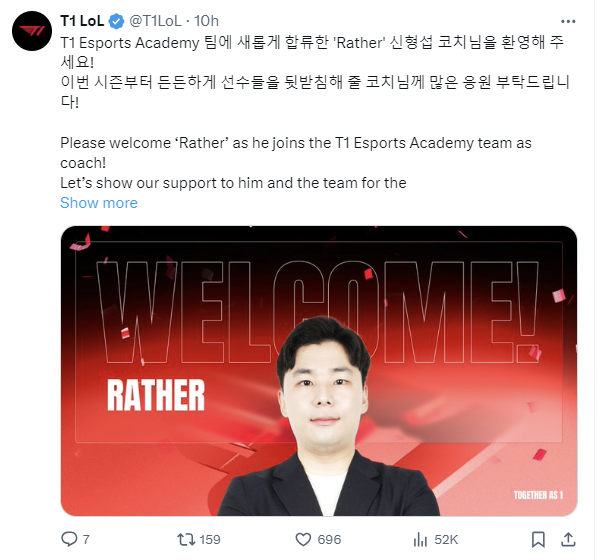604x560 pixels.
Task: Click the Korean tweet text body
Action: (315, 72)
